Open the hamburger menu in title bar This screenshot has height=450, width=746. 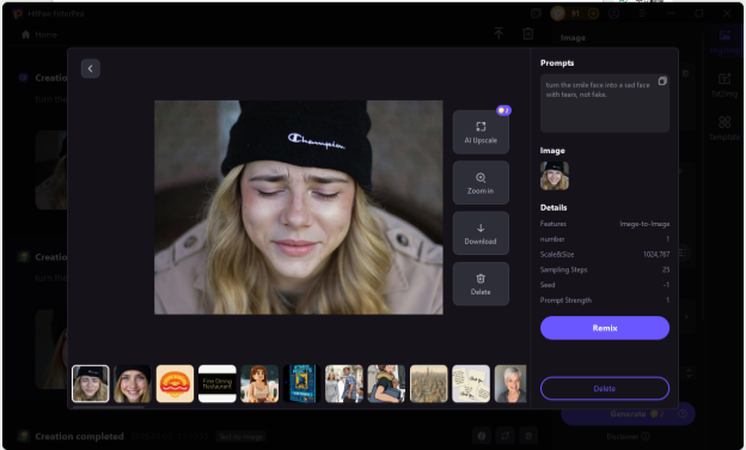pyautogui.click(x=642, y=13)
